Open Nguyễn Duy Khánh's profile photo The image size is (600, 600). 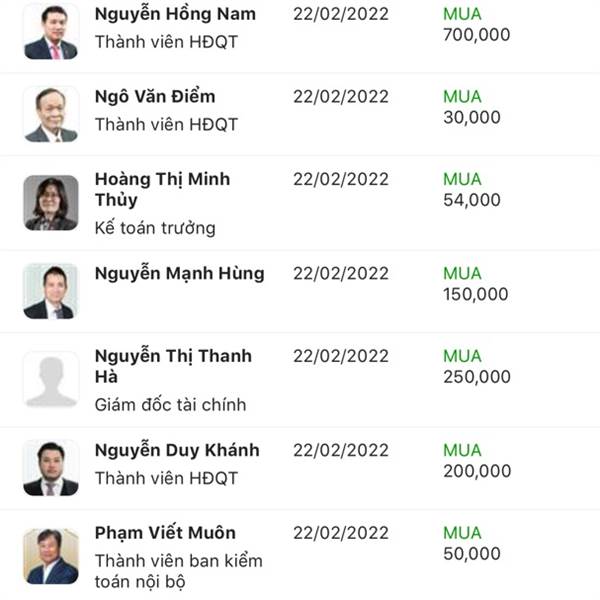(x=51, y=468)
